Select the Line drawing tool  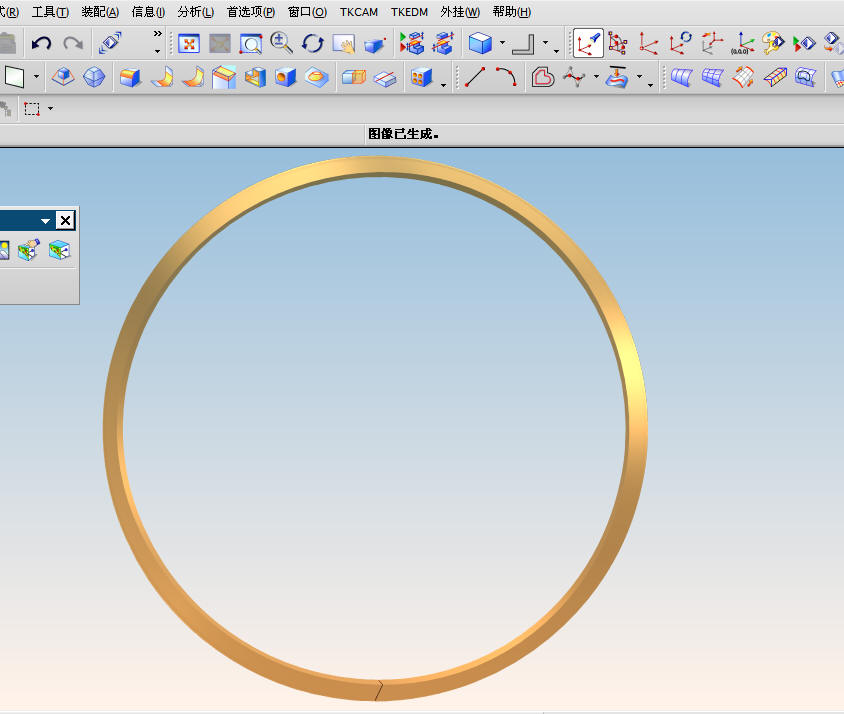click(x=475, y=77)
